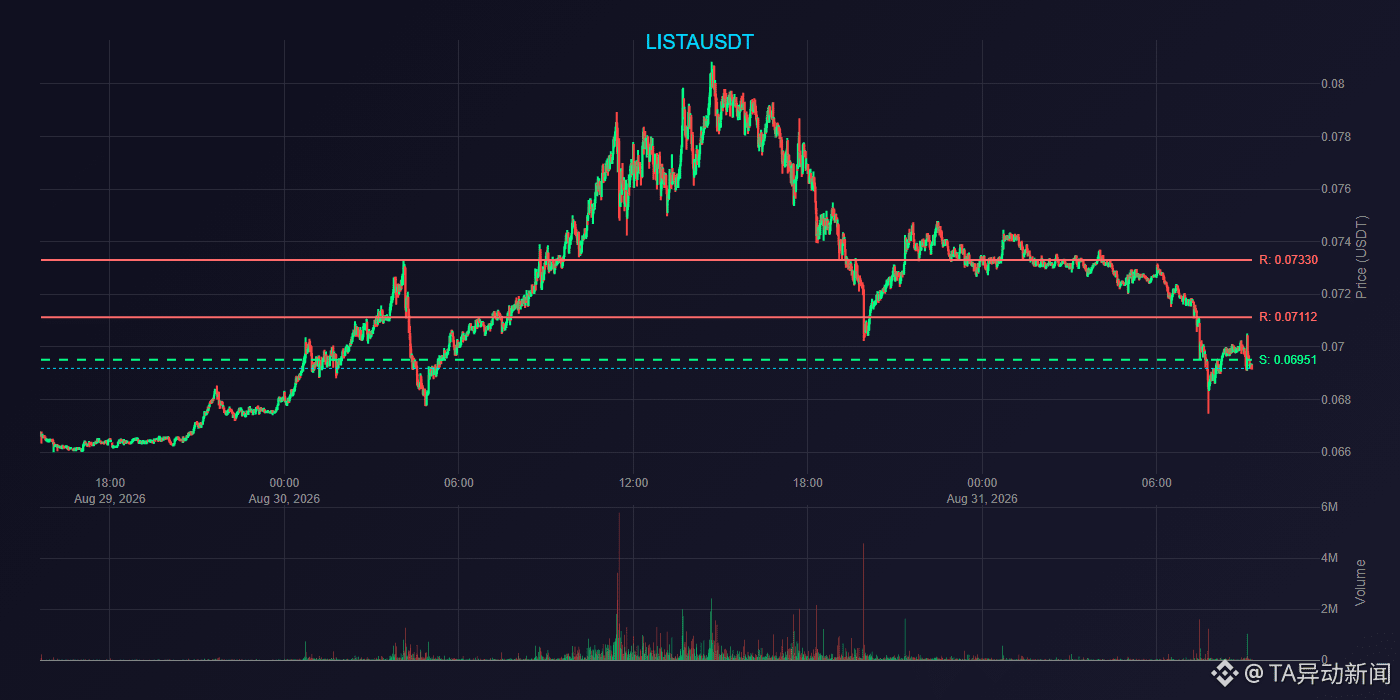Click the 0.08 price axis label
This screenshot has height=700, width=1400.
coord(1332,84)
